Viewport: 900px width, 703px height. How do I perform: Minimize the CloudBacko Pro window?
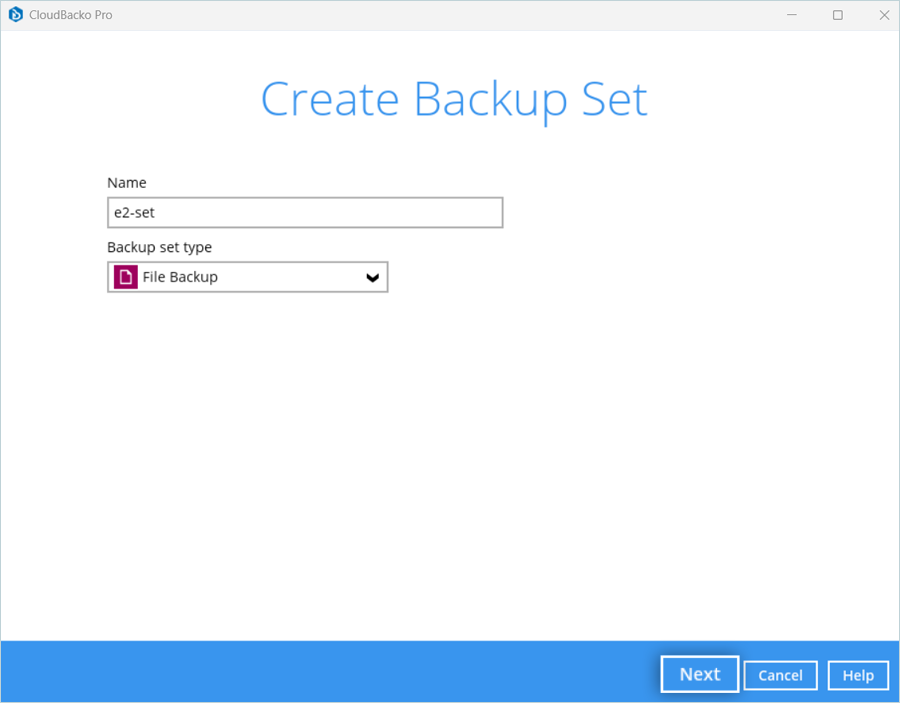[792, 15]
